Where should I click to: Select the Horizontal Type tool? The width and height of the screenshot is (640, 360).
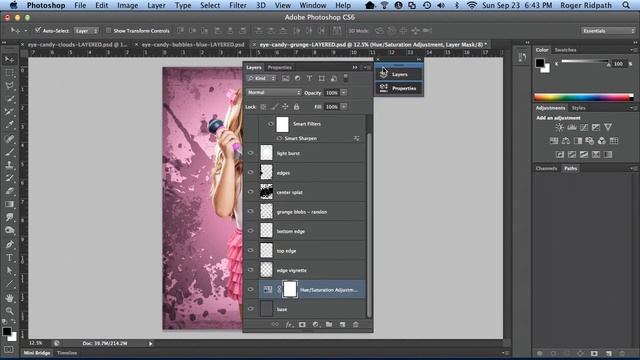pyautogui.click(x=9, y=257)
